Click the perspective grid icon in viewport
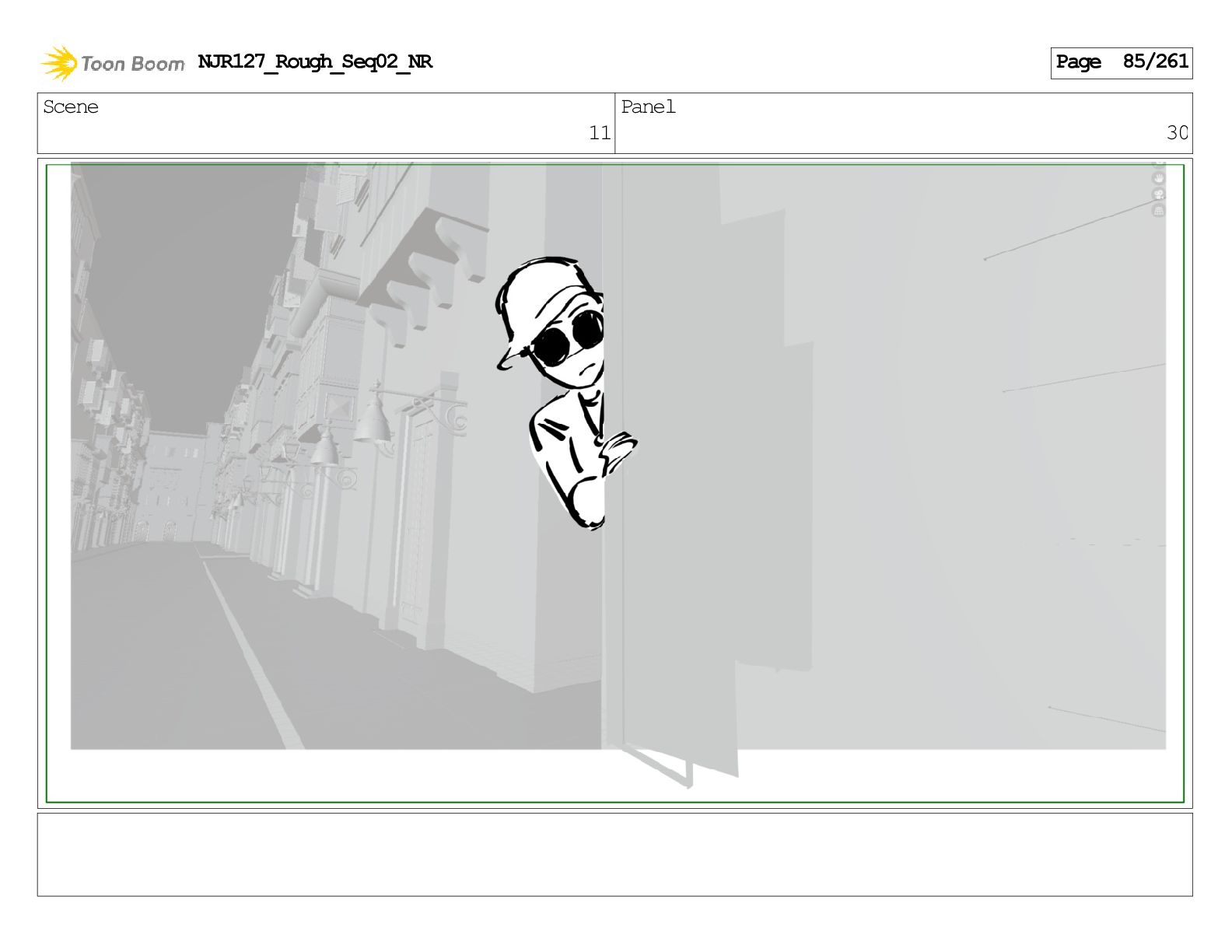This screenshot has width=1232, height=952. 1158,210
